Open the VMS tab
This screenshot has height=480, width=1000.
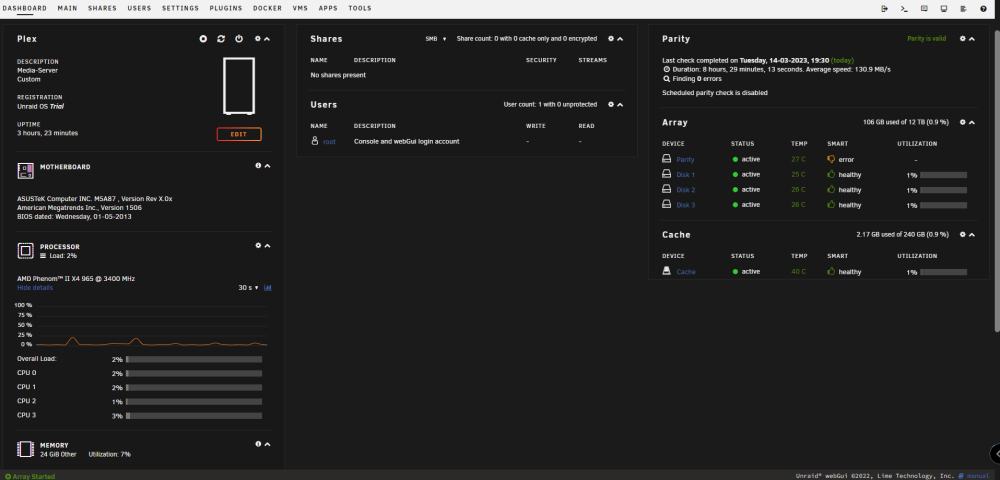tap(300, 8)
